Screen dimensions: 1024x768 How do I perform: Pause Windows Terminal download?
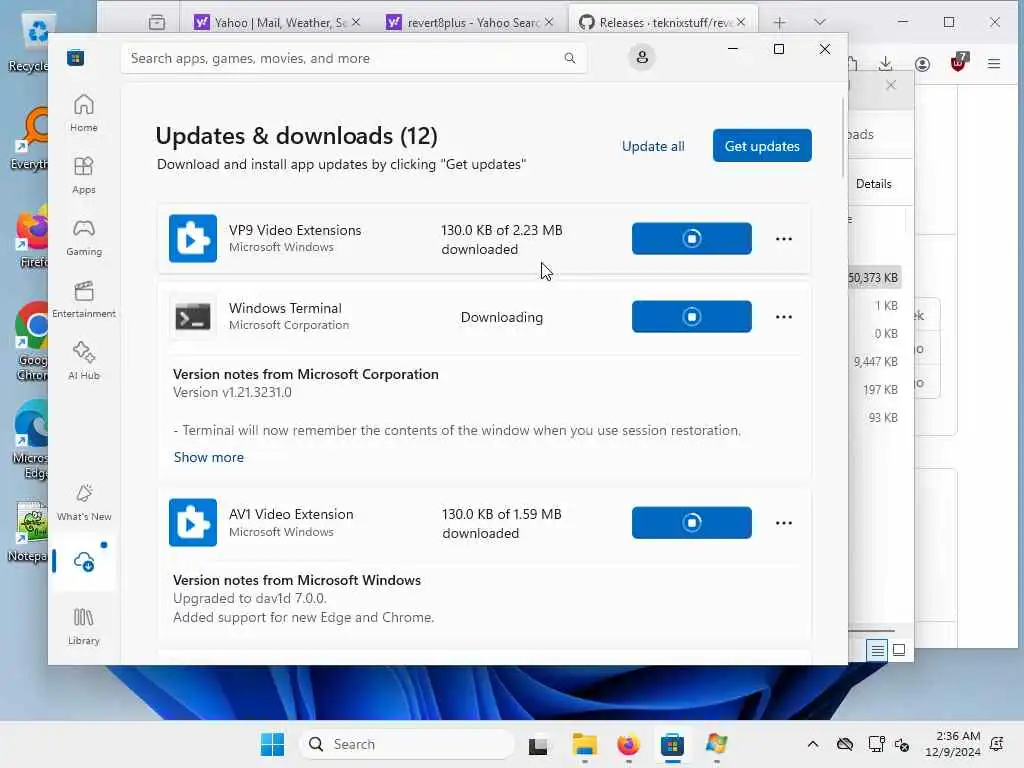pyautogui.click(x=692, y=317)
